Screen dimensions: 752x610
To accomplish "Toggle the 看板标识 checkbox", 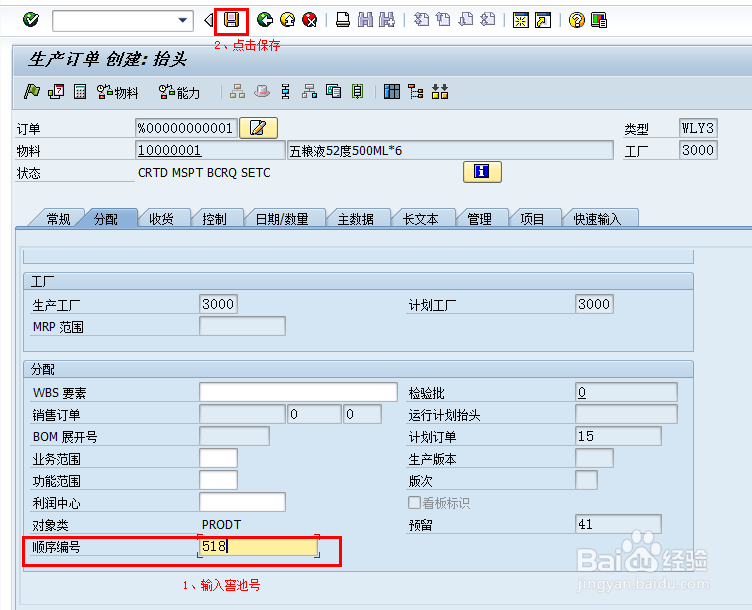I will pyautogui.click(x=414, y=503).
